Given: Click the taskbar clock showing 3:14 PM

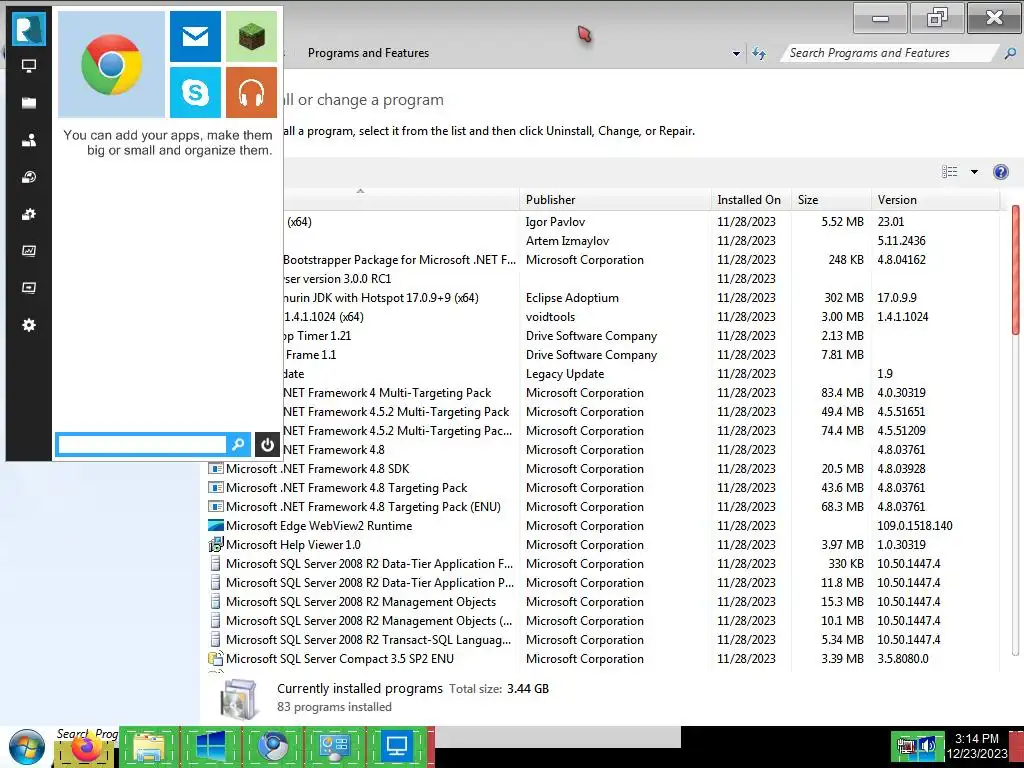Looking at the screenshot, I should (977, 746).
